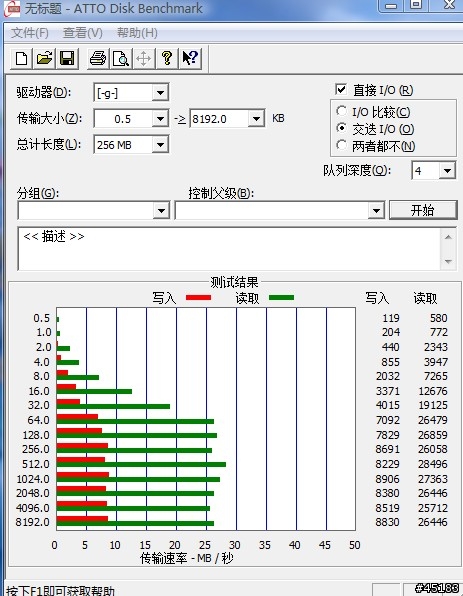Click the 开始 start button
This screenshot has height=596, width=463.
pyautogui.click(x=423, y=210)
